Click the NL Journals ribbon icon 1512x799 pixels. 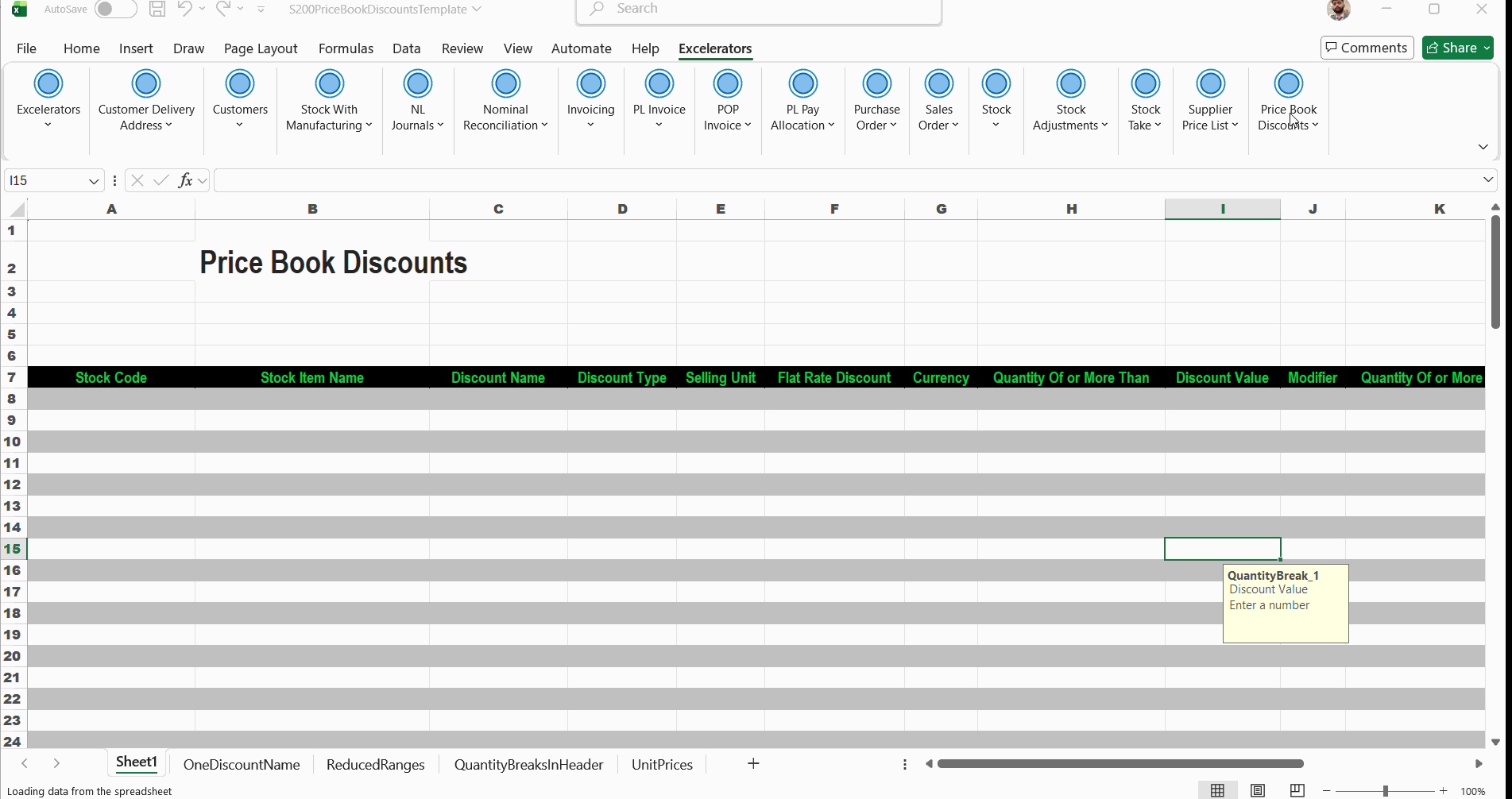[417, 84]
